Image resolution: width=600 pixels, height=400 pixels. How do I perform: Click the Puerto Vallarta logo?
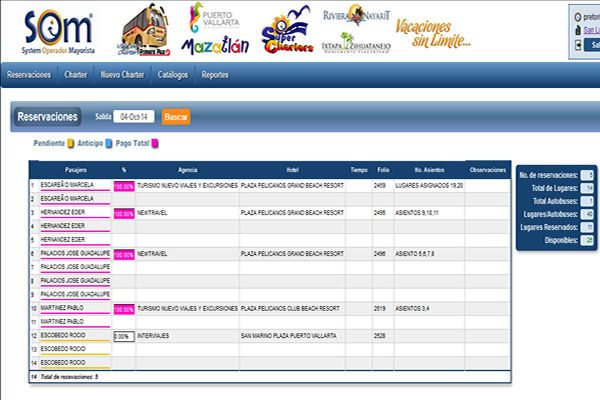pos(212,18)
